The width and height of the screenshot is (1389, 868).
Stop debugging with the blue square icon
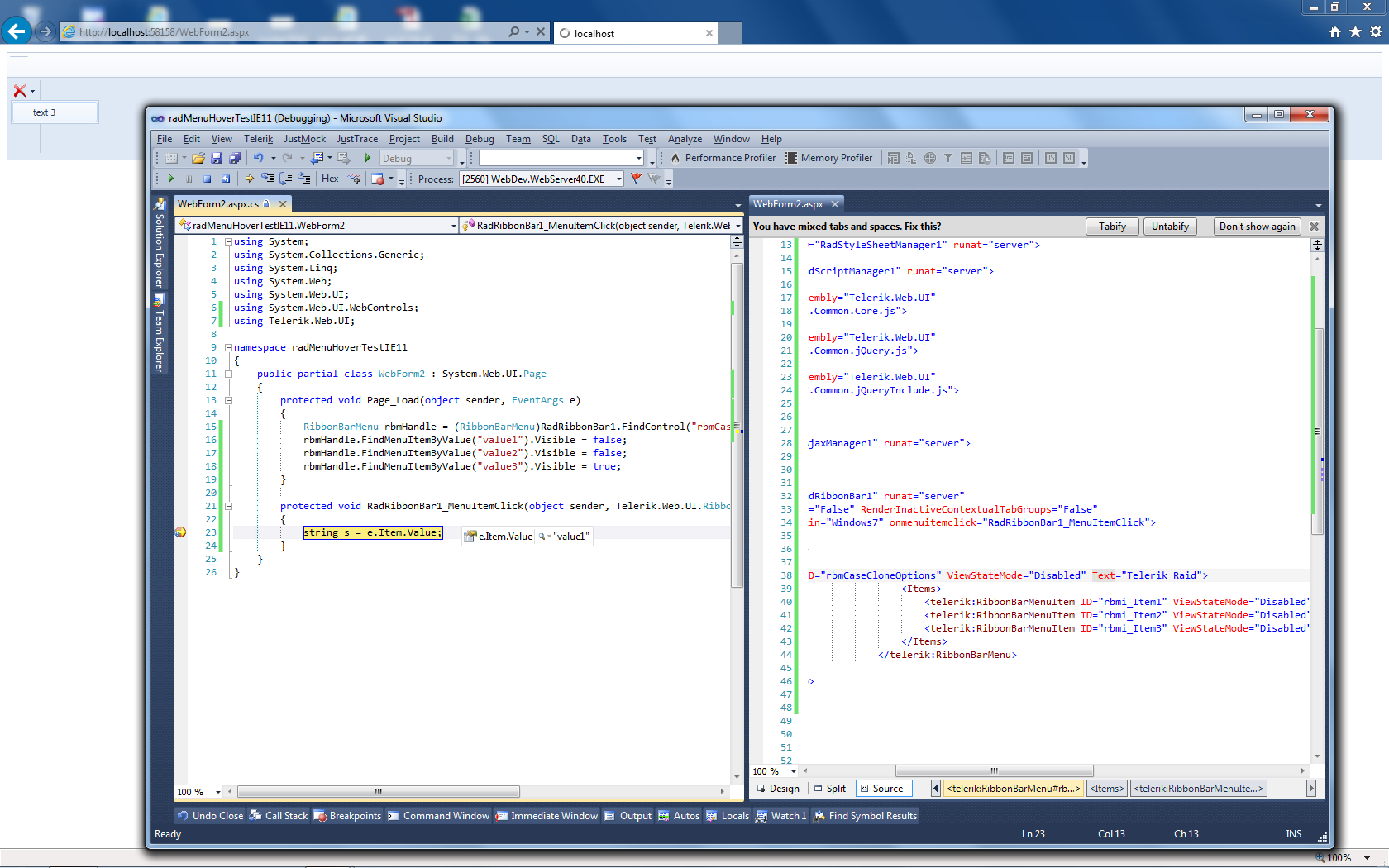[x=207, y=179]
